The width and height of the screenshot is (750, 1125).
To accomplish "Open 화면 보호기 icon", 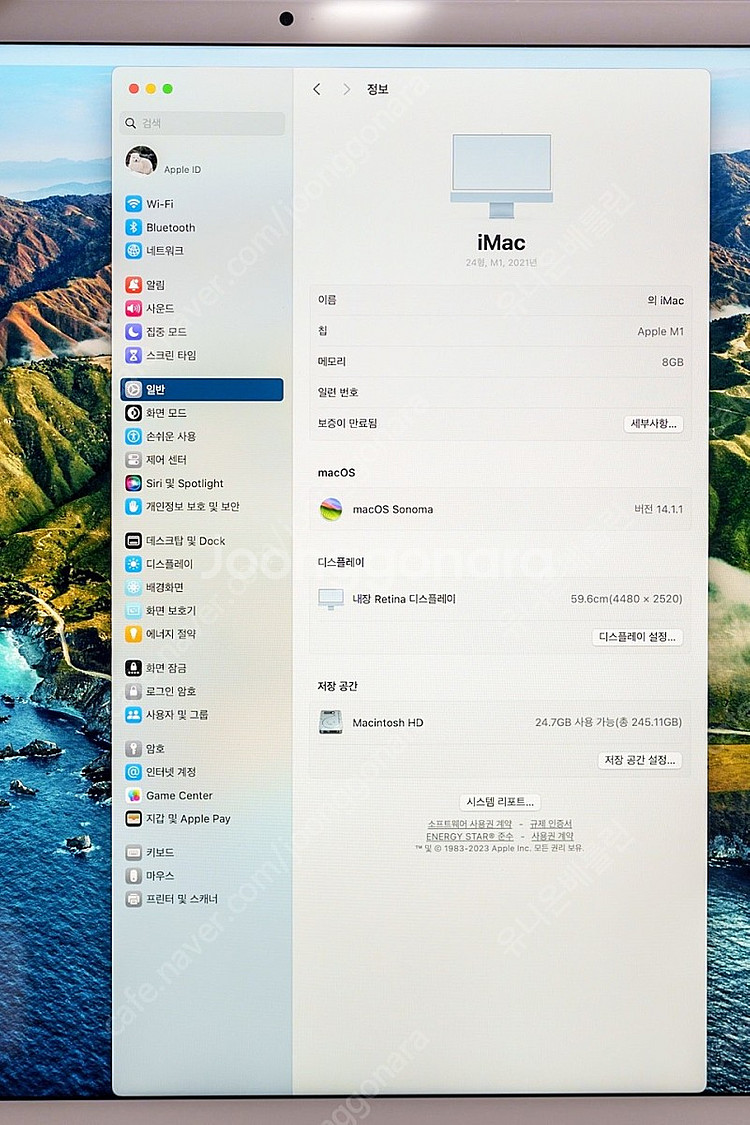I will [x=133, y=611].
